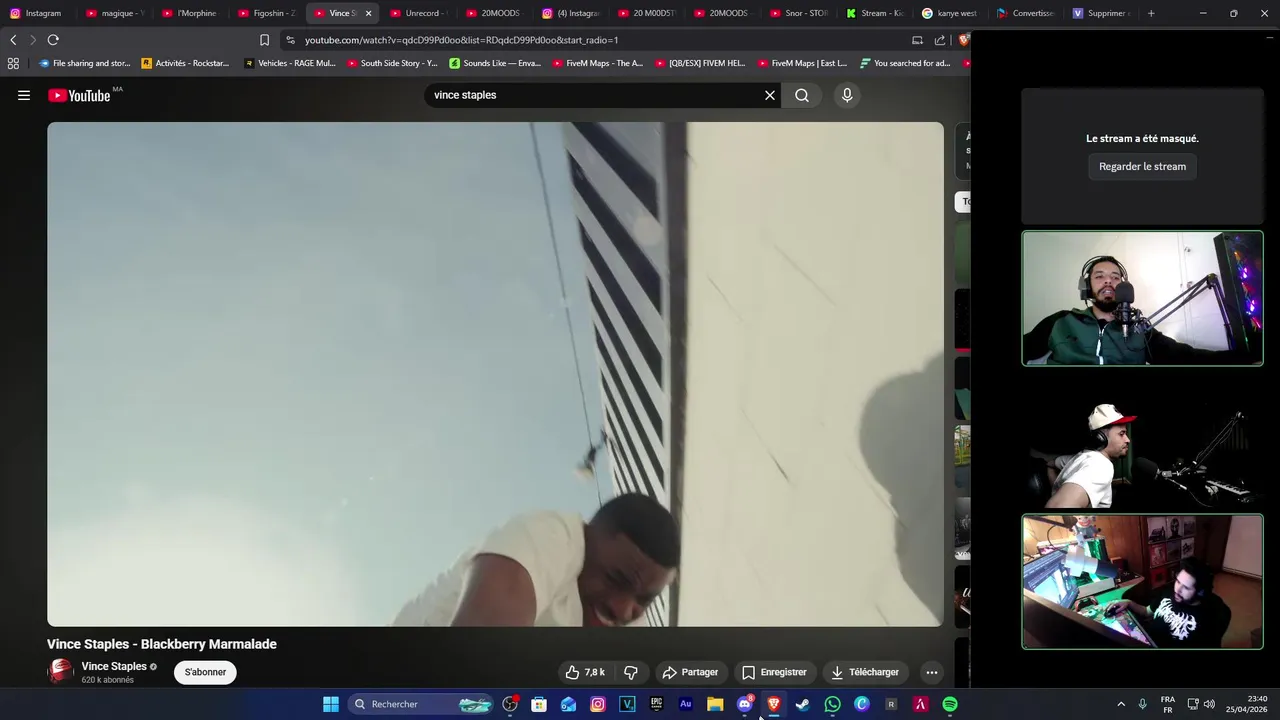The image size is (1280, 720).
Task: Open the Vince Staples channel name link
Action: [x=114, y=666]
